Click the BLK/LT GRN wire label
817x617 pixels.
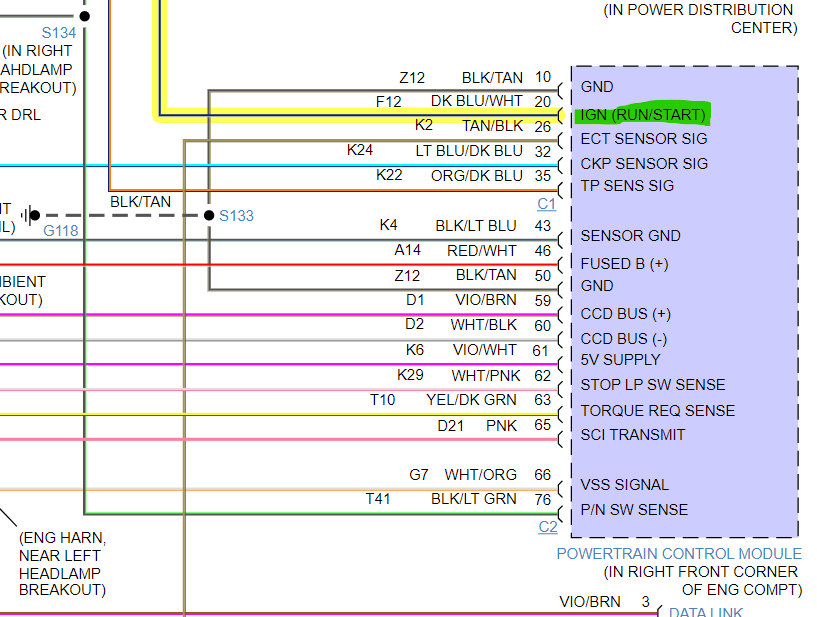tap(474, 499)
